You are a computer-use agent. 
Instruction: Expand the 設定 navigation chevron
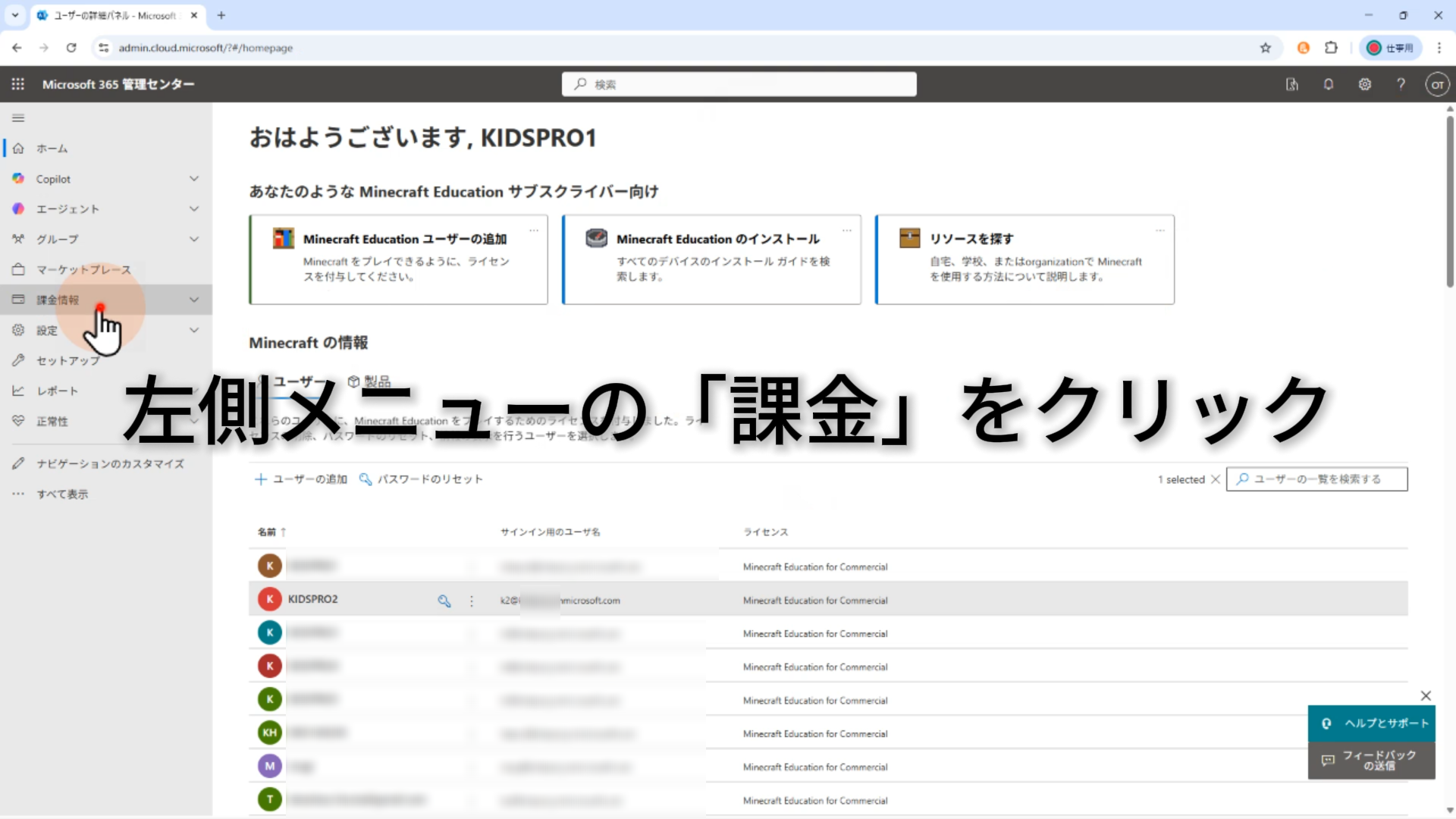(x=194, y=330)
